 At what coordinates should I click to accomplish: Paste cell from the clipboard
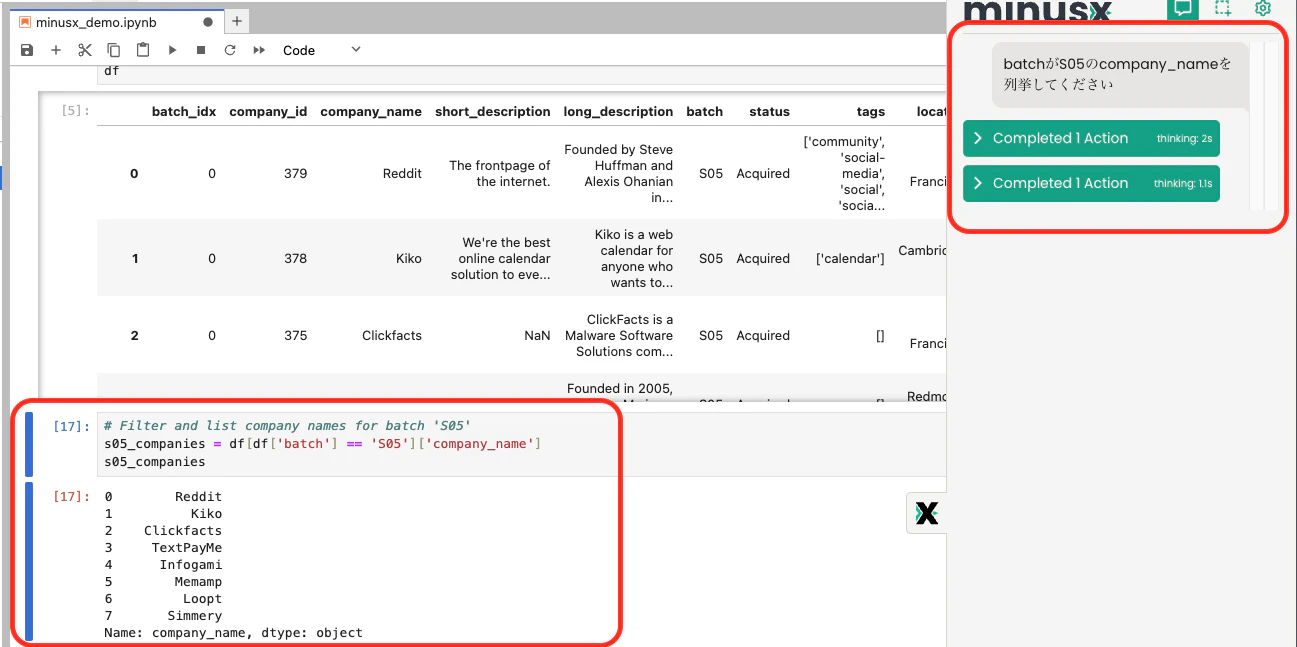(143, 50)
